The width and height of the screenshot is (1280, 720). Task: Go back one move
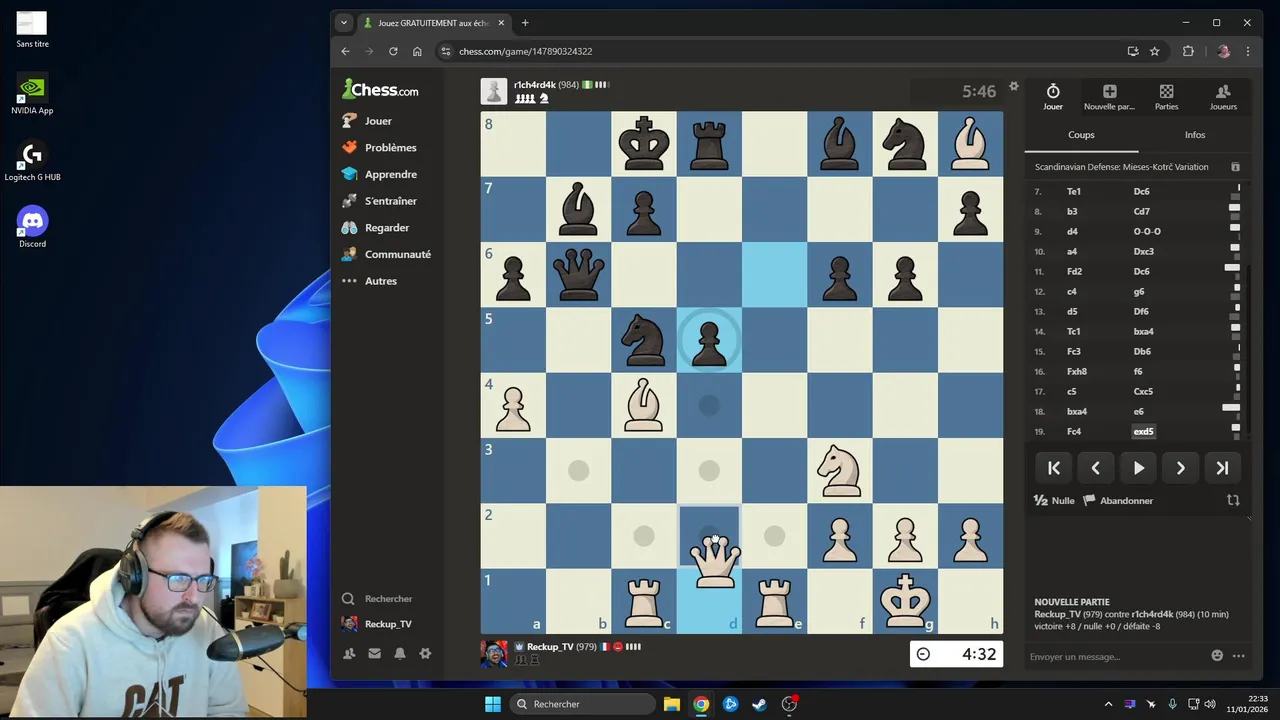(1096, 468)
